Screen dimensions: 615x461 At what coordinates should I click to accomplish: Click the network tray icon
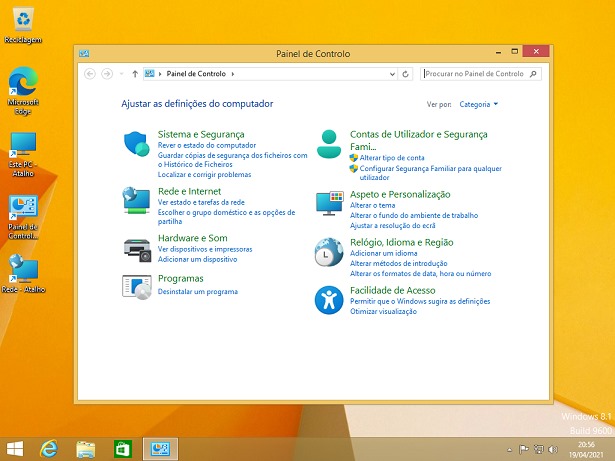click(539, 449)
